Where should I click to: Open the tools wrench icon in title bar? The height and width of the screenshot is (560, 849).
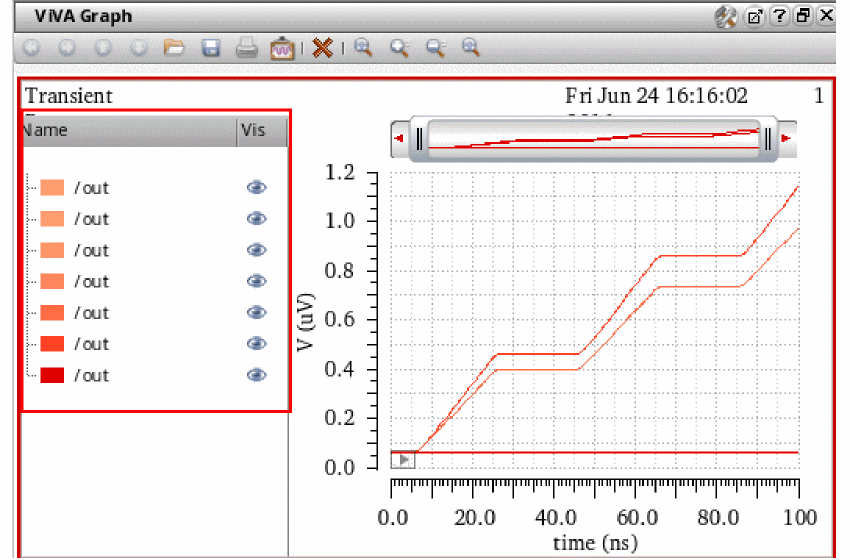click(x=726, y=17)
